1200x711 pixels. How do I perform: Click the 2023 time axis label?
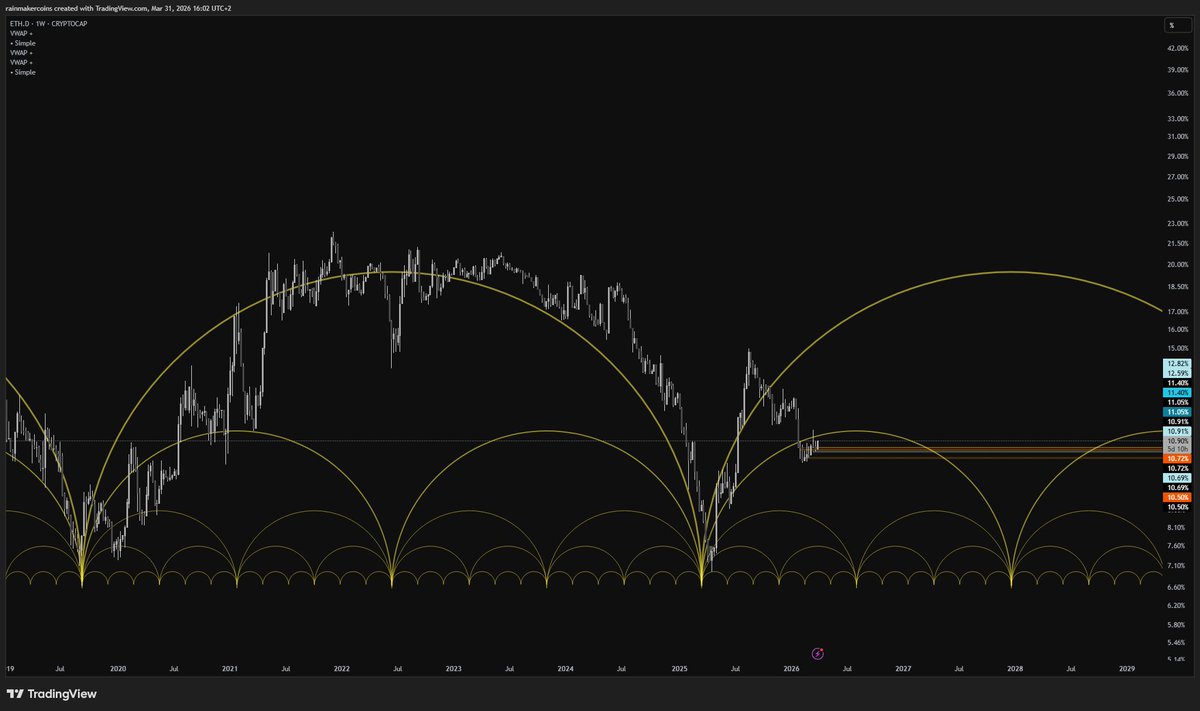454,668
